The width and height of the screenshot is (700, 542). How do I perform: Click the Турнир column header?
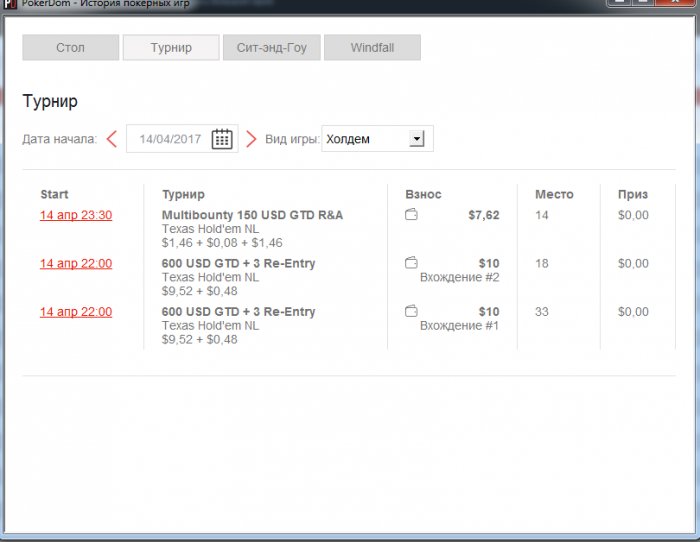tap(183, 194)
